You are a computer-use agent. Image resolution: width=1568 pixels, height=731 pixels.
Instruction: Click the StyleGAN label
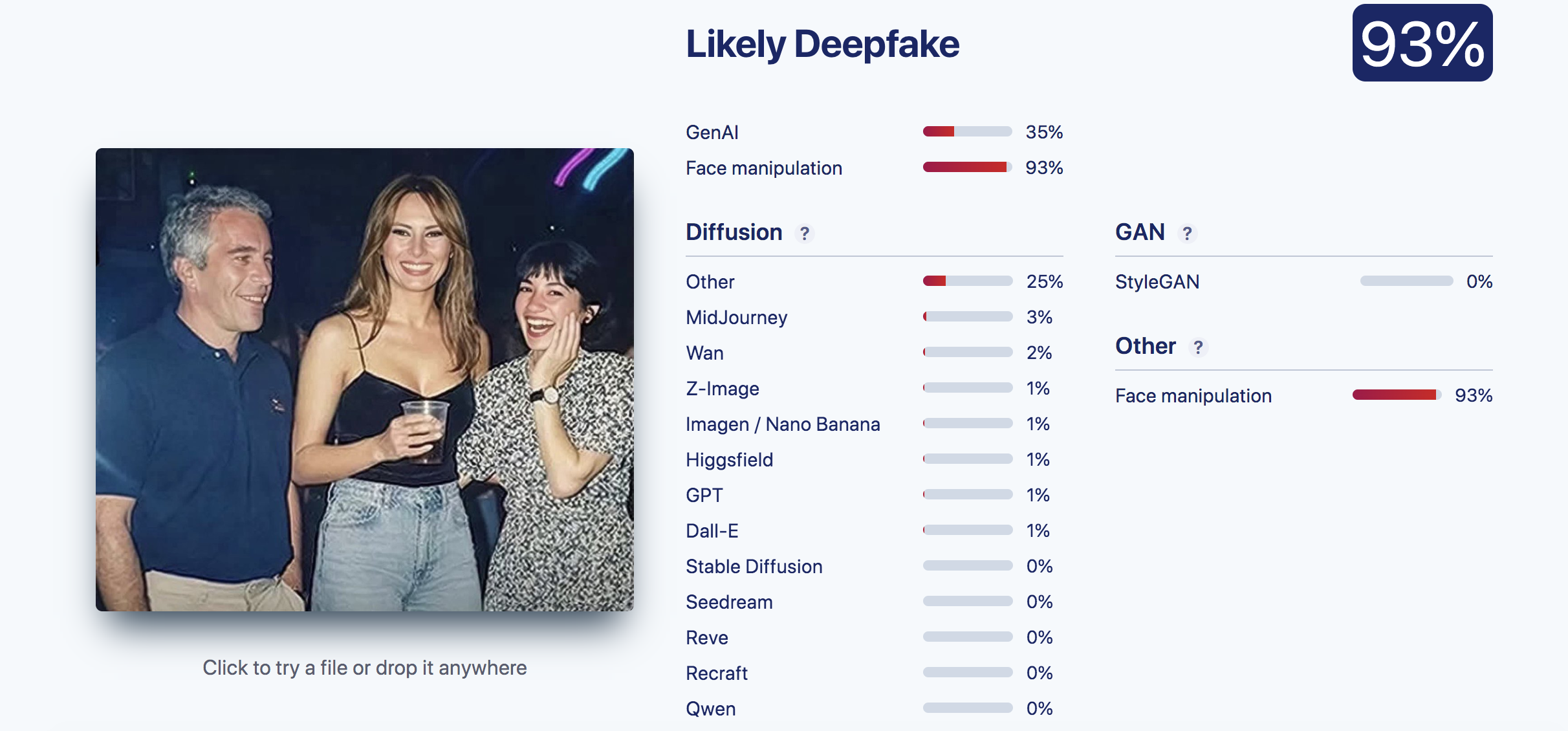[1157, 282]
